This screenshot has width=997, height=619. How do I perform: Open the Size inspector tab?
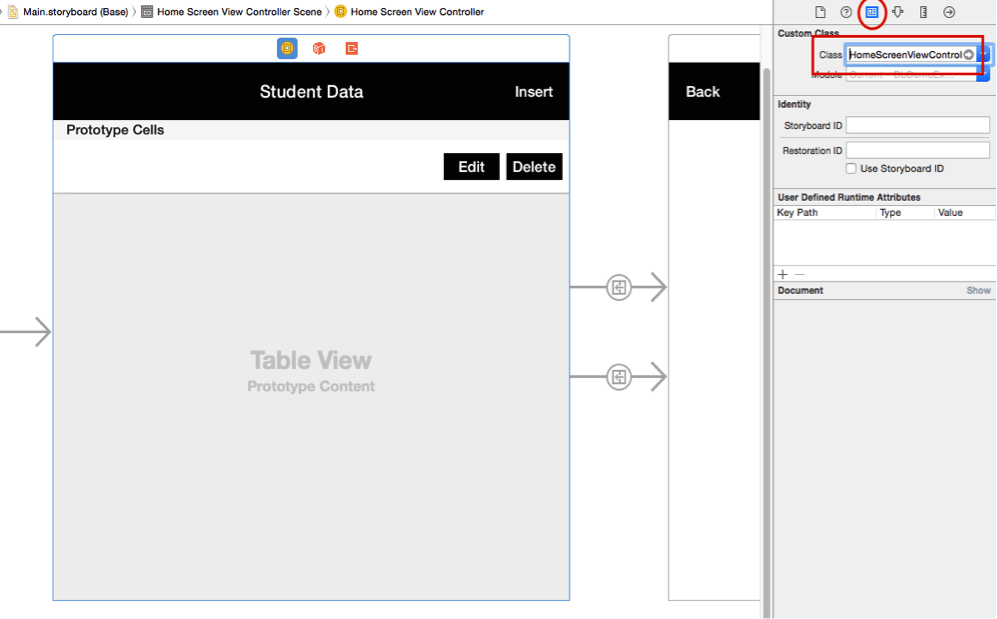point(923,12)
